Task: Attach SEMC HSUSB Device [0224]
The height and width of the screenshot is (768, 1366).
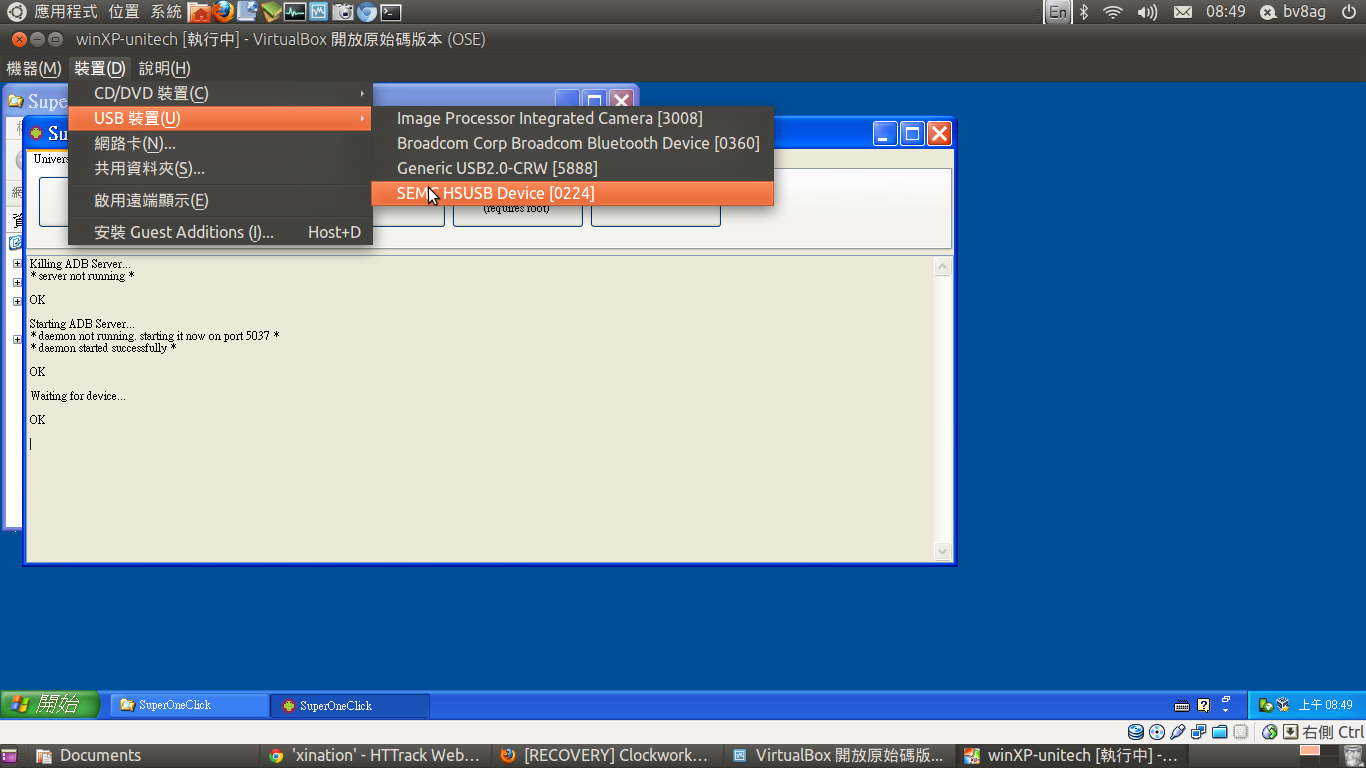Action: tap(572, 193)
